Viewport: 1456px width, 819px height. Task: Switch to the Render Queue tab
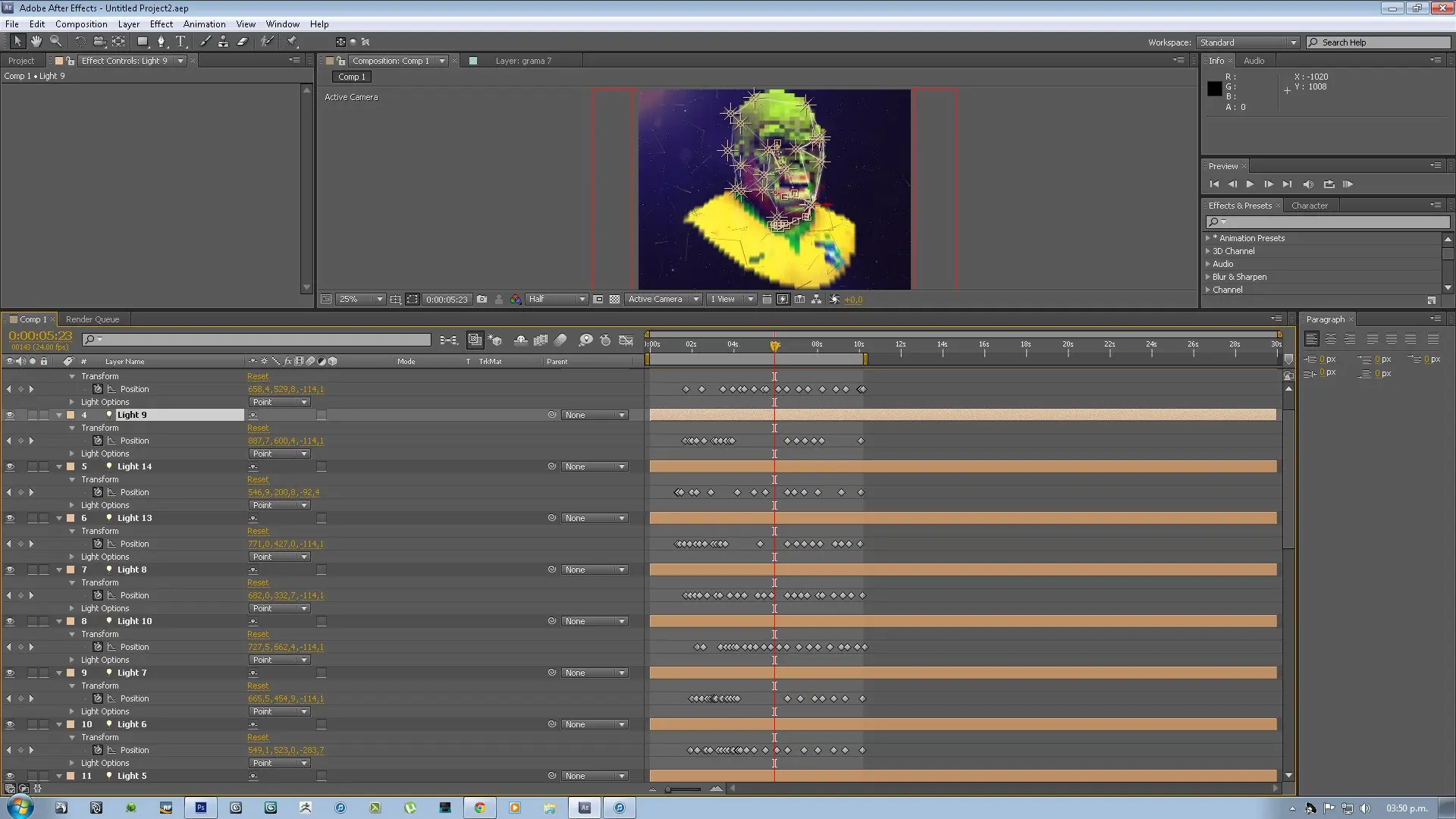pyautogui.click(x=93, y=319)
